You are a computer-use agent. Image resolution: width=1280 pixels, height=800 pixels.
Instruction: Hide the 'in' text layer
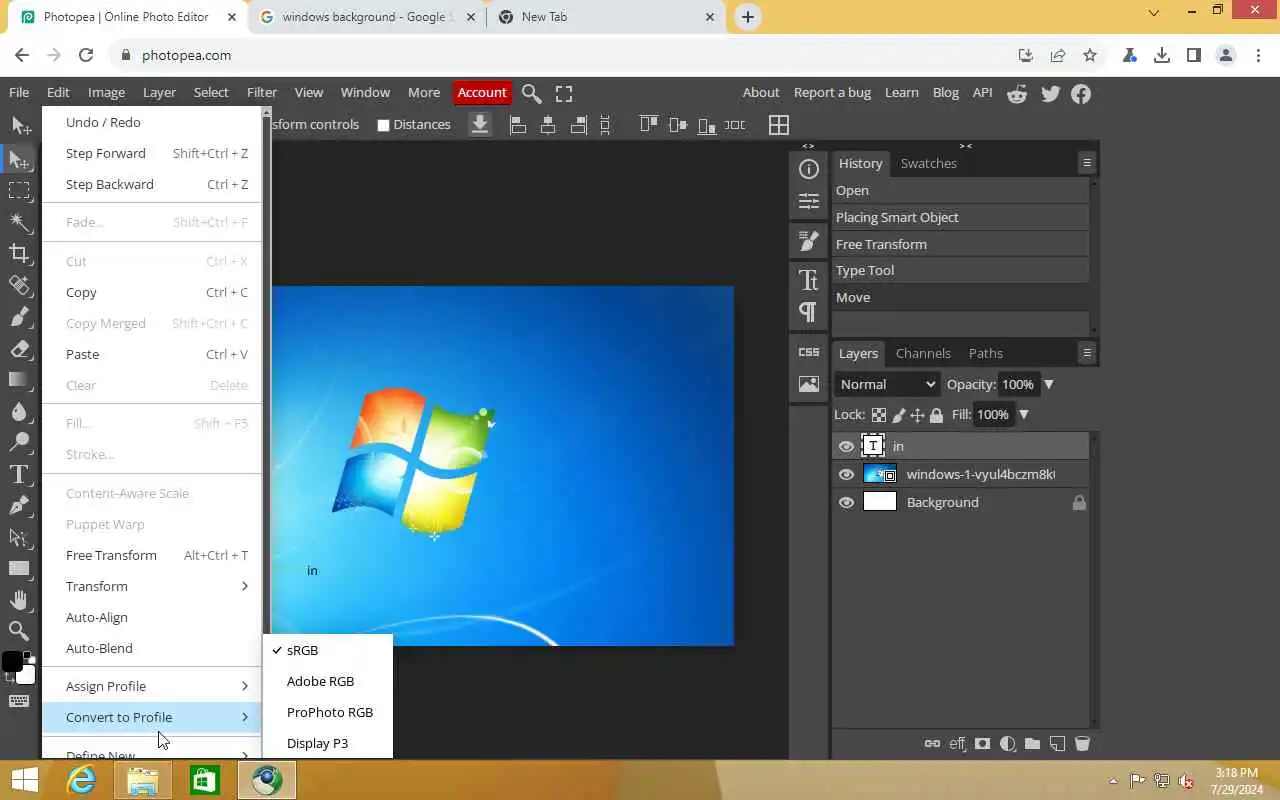coord(846,446)
